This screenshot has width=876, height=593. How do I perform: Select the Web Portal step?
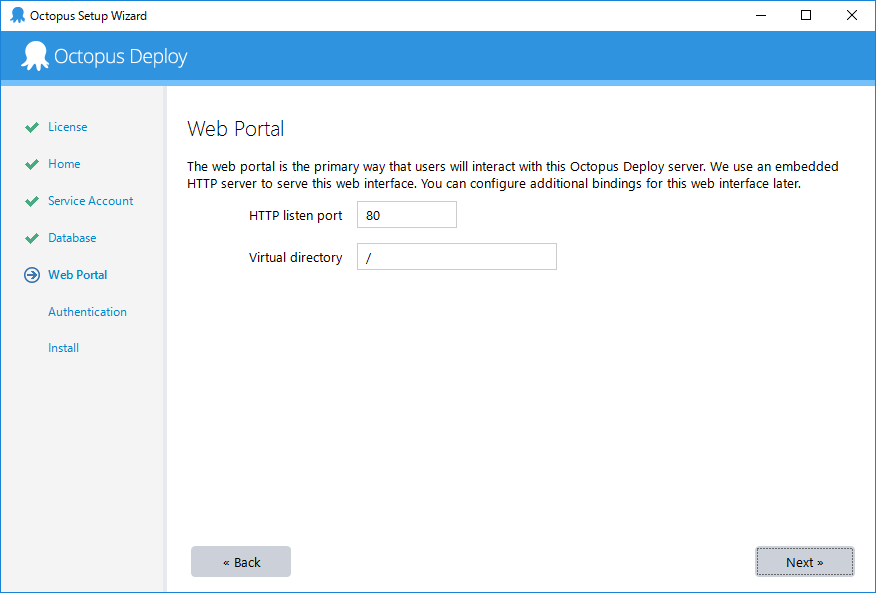click(78, 274)
